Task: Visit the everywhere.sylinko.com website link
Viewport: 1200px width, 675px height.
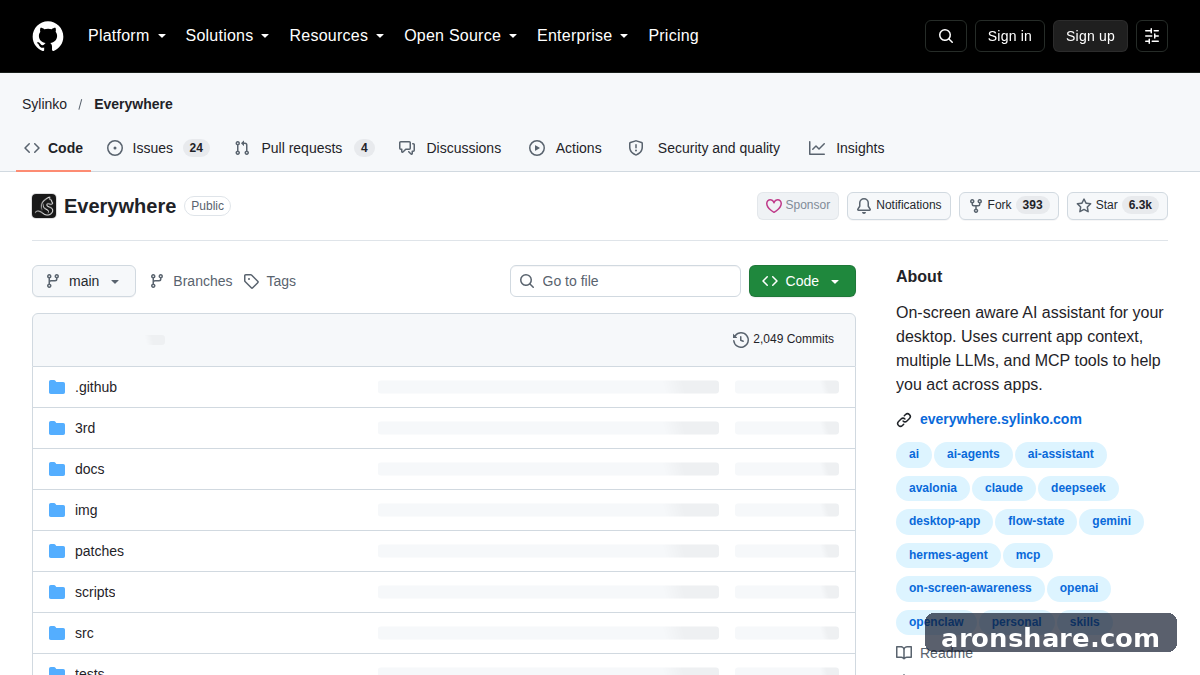Action: point(1001,419)
